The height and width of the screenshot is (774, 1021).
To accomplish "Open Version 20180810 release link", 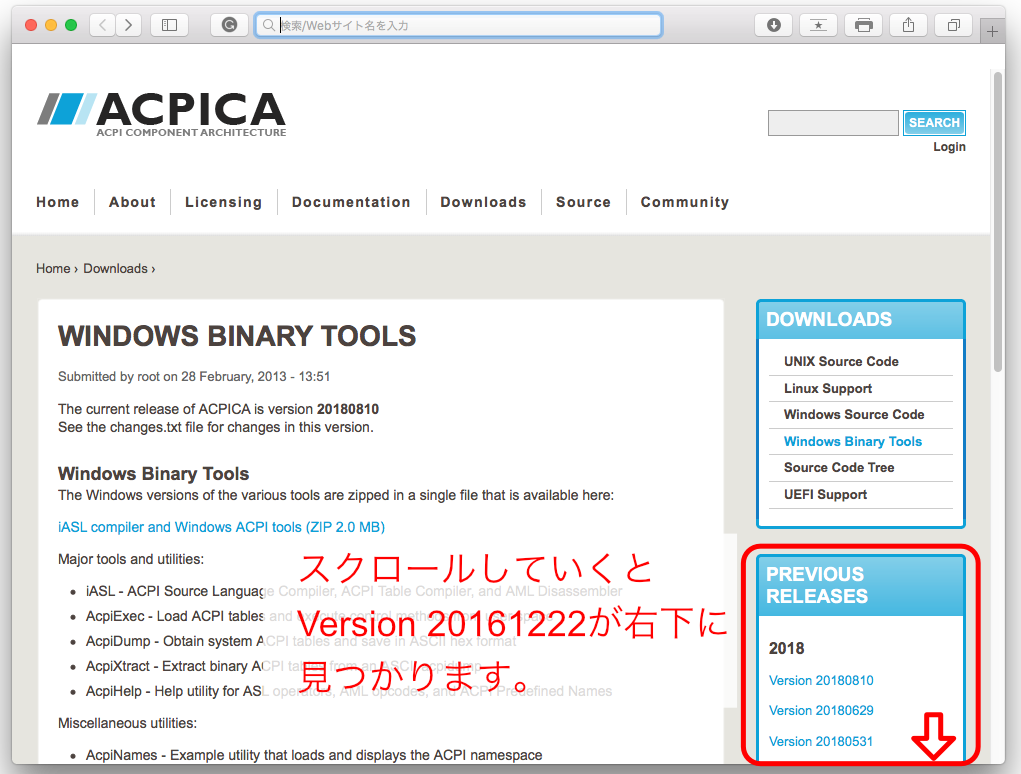I will pyautogui.click(x=821, y=681).
